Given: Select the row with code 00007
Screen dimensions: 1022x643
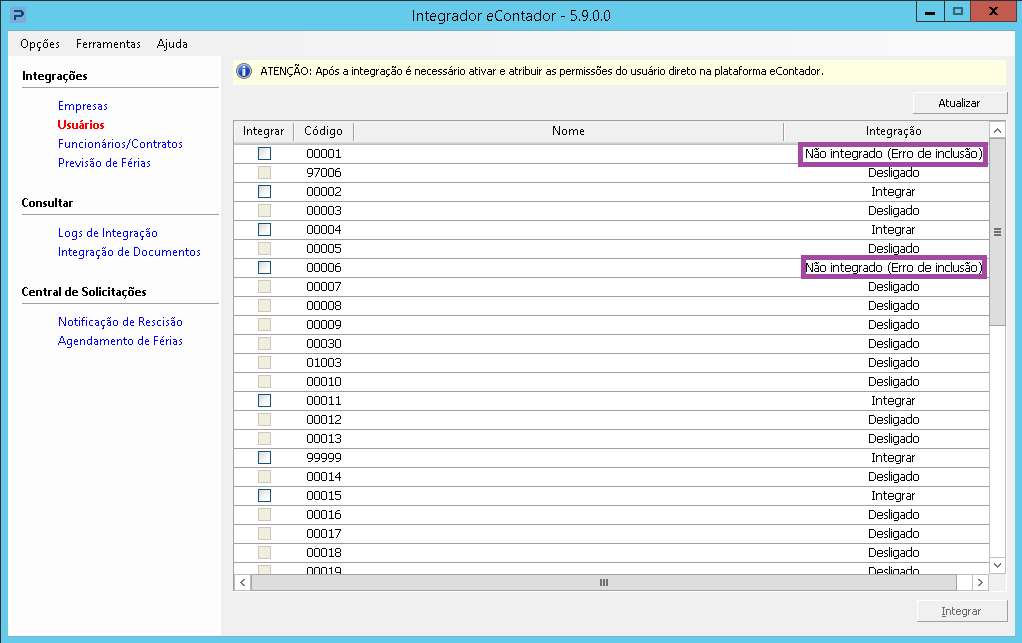Looking at the screenshot, I should [x=611, y=287].
